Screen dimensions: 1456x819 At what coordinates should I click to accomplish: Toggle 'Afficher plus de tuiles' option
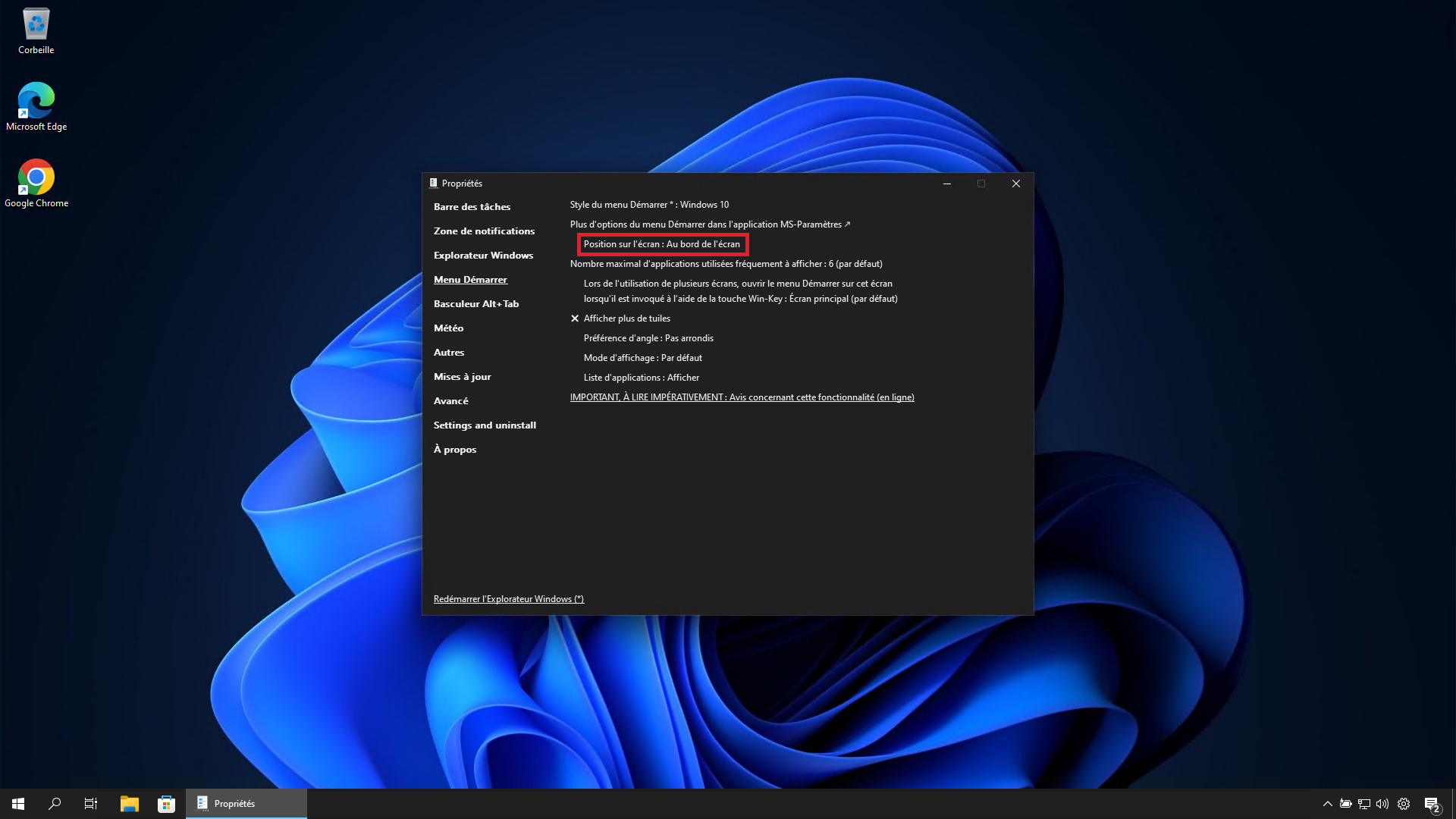(626, 318)
